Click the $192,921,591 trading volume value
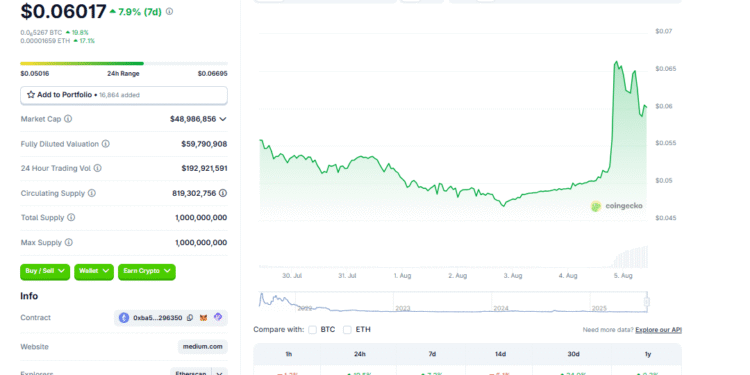 click(204, 168)
